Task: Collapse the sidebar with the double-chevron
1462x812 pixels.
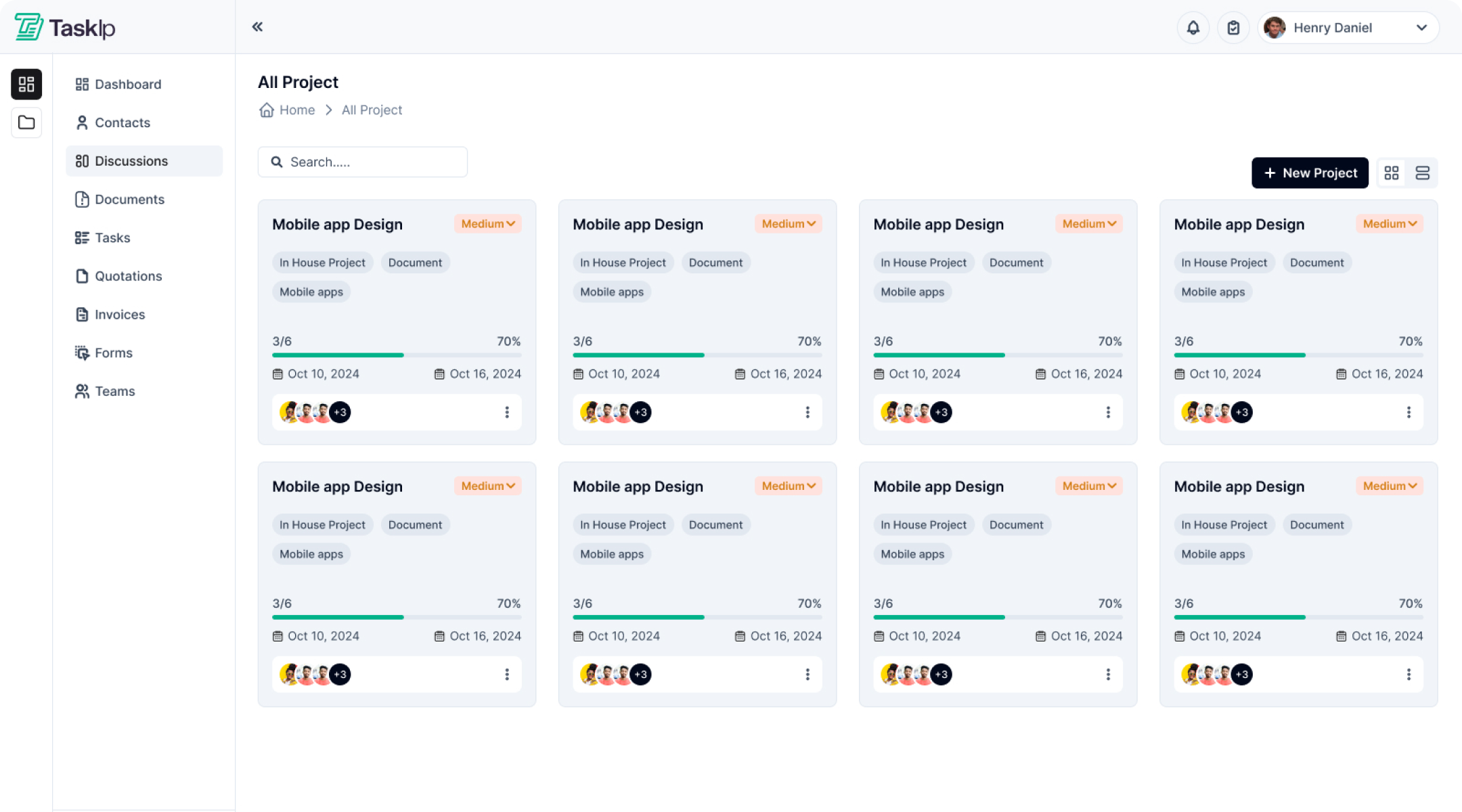Action: (257, 26)
